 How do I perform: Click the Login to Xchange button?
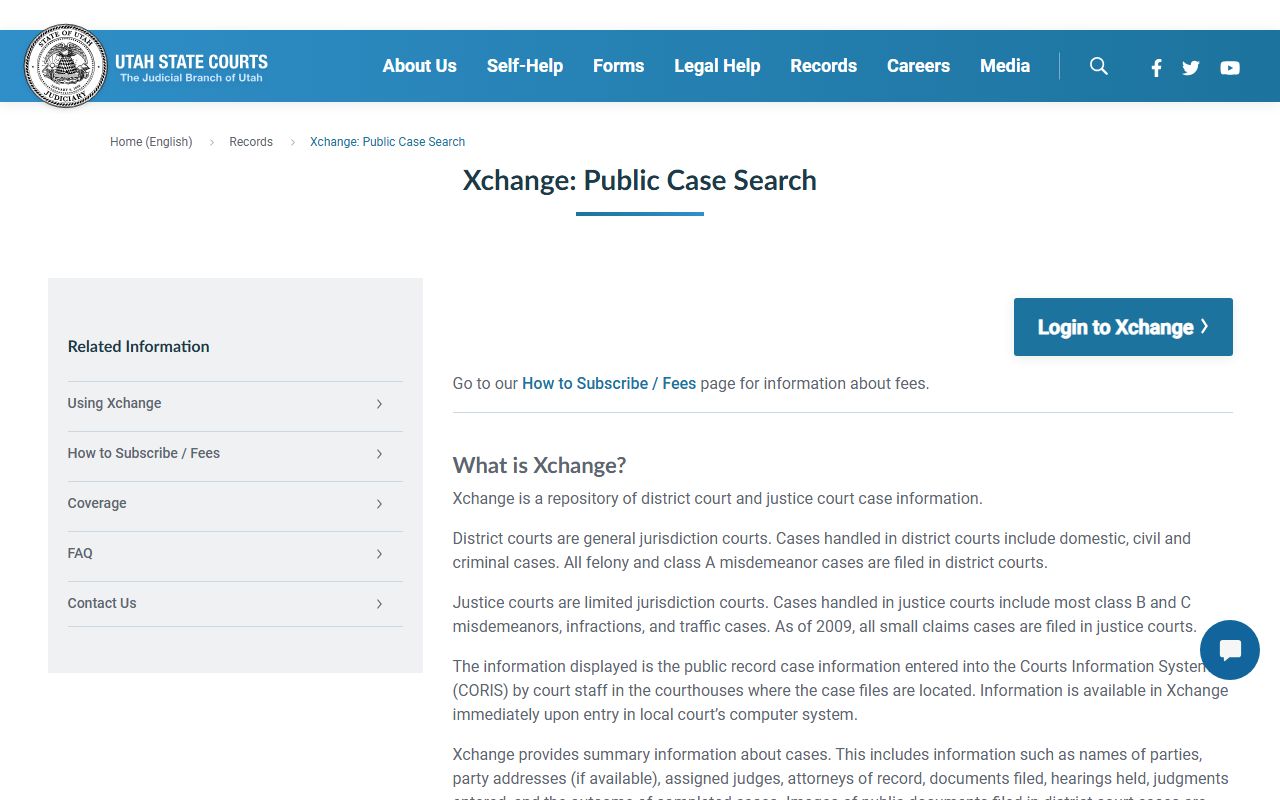[x=1122, y=327]
